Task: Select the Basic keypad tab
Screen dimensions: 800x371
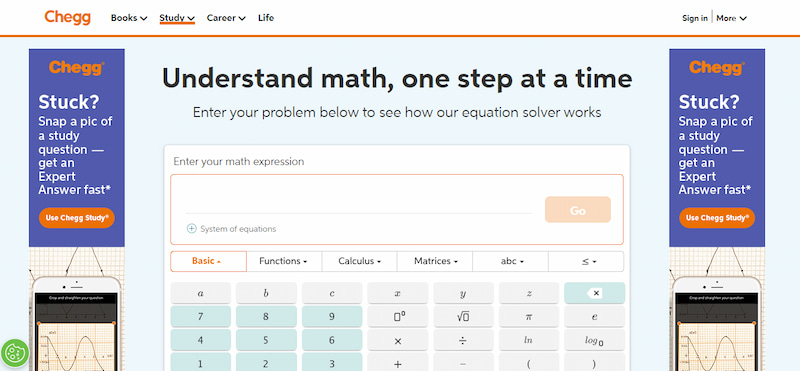Action: tap(208, 261)
